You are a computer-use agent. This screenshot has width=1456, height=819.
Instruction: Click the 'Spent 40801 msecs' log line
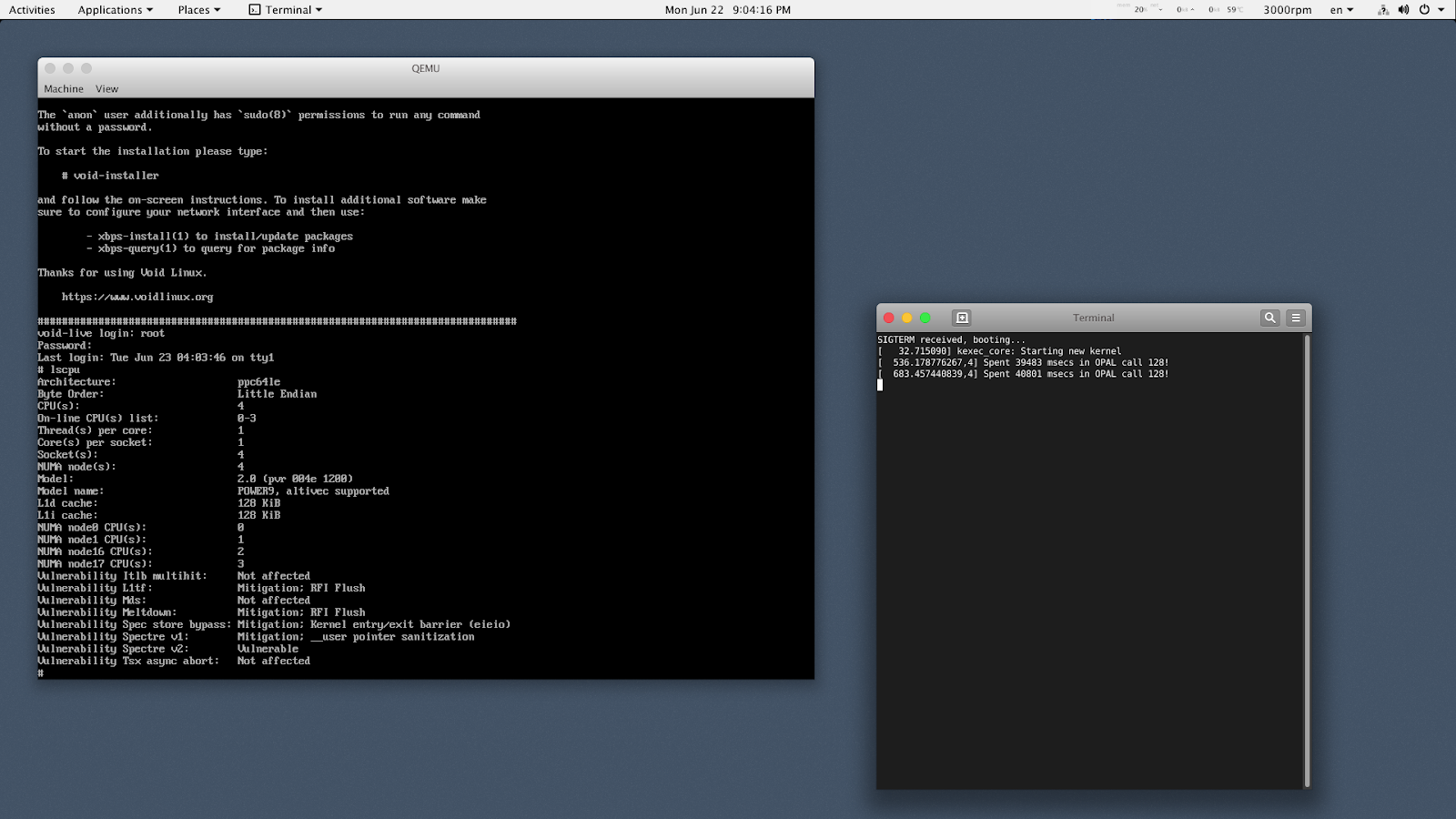[1023, 374]
